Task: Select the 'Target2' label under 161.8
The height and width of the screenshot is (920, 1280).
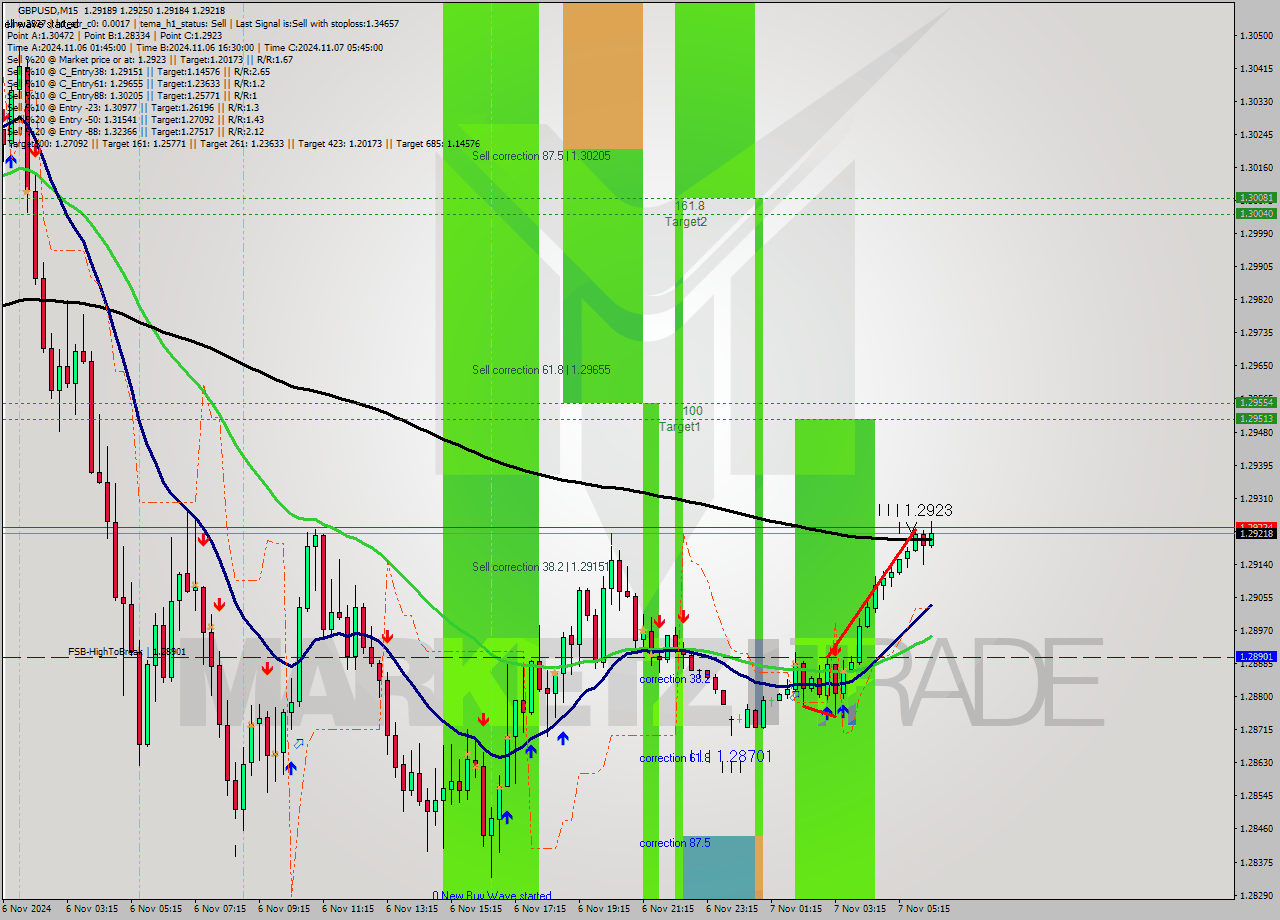Action: [x=686, y=222]
